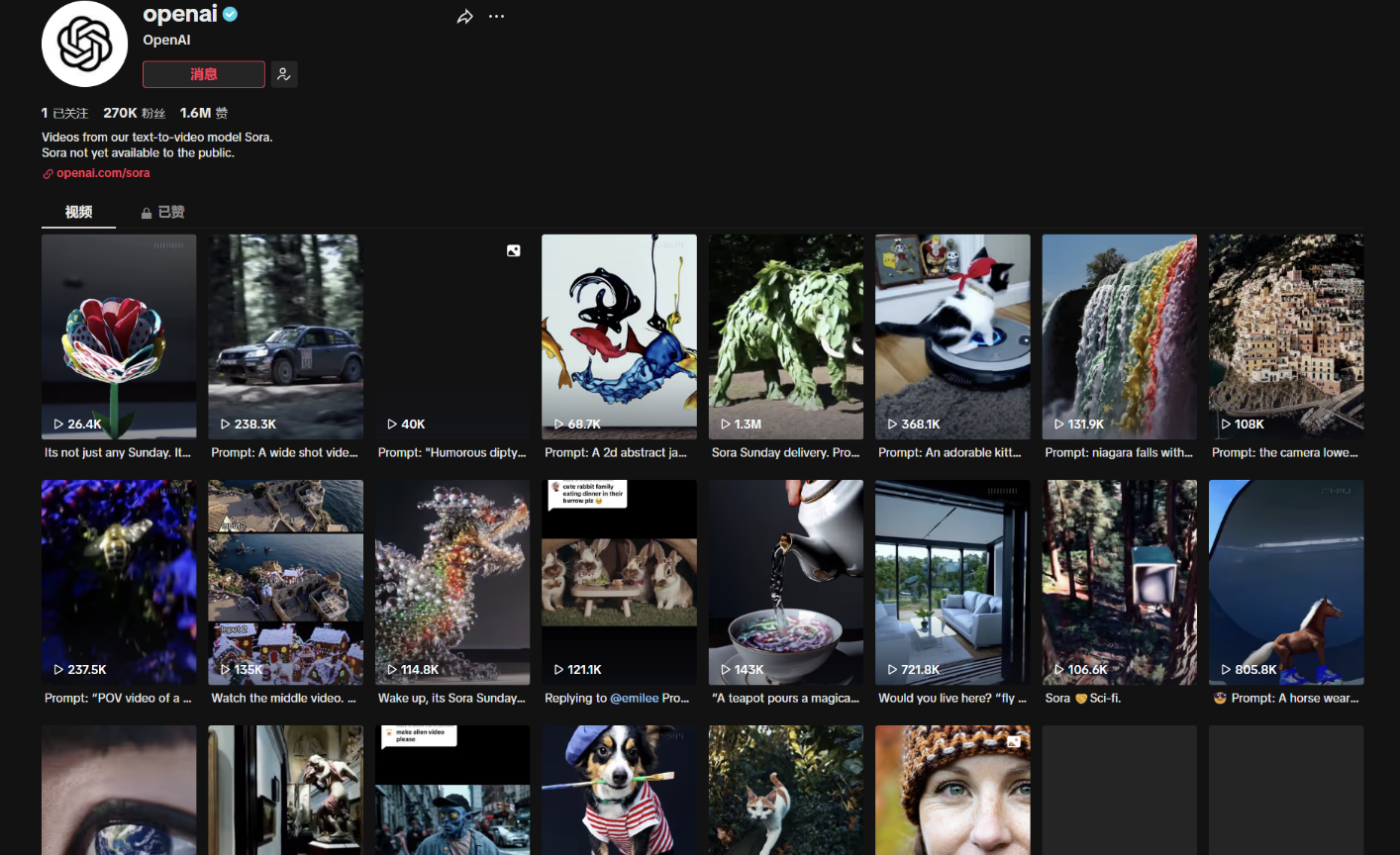Click the @emilee mention link
The height and width of the screenshot is (855, 1400).
point(635,698)
